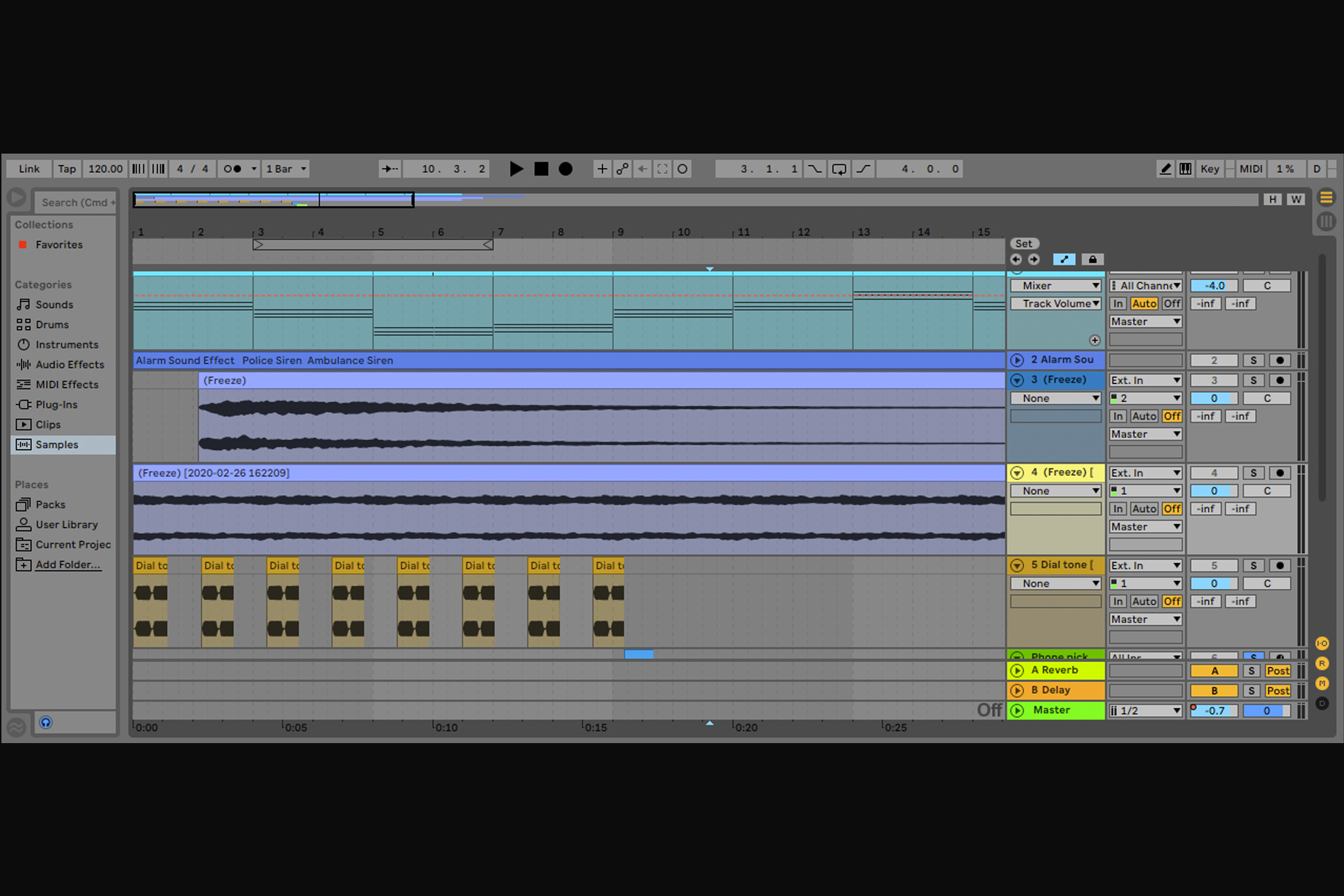
Task: Toggle the metronome button
Action: click(x=233, y=169)
